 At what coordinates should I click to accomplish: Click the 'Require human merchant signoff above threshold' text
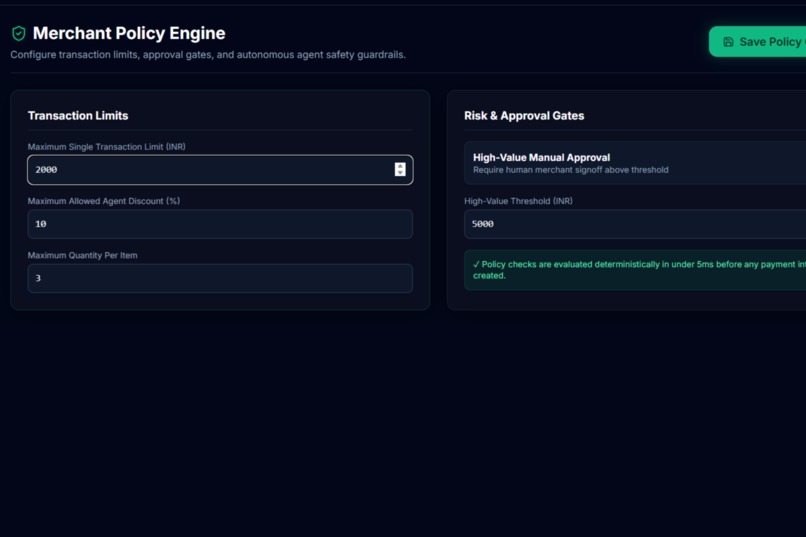tap(571, 170)
